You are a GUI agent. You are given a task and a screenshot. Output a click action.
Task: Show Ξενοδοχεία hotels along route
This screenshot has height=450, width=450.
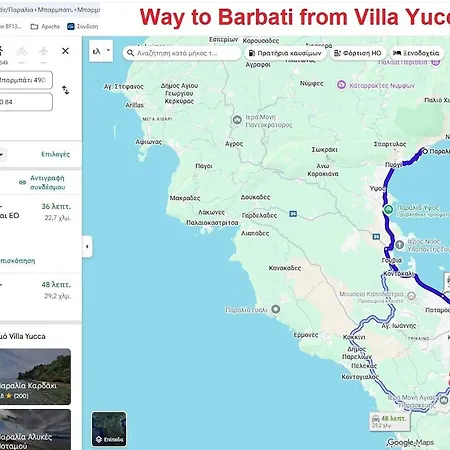coord(417,53)
